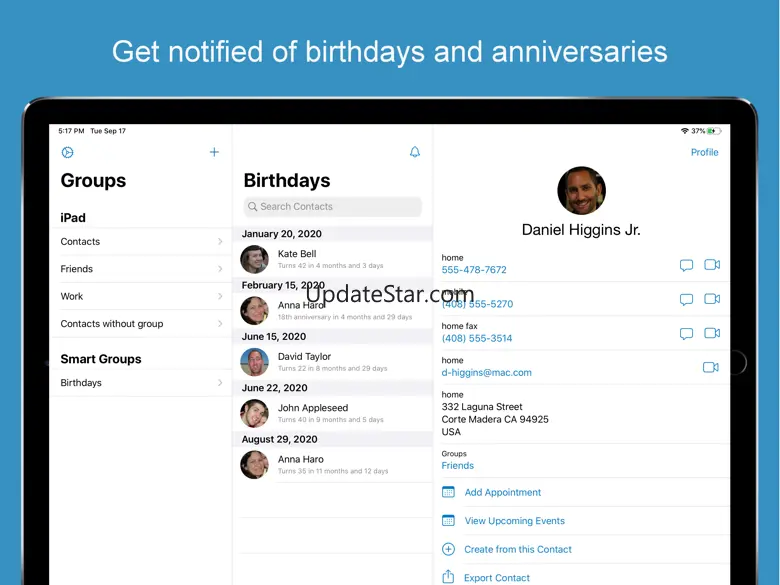Tap the bell notification icon

[415, 152]
